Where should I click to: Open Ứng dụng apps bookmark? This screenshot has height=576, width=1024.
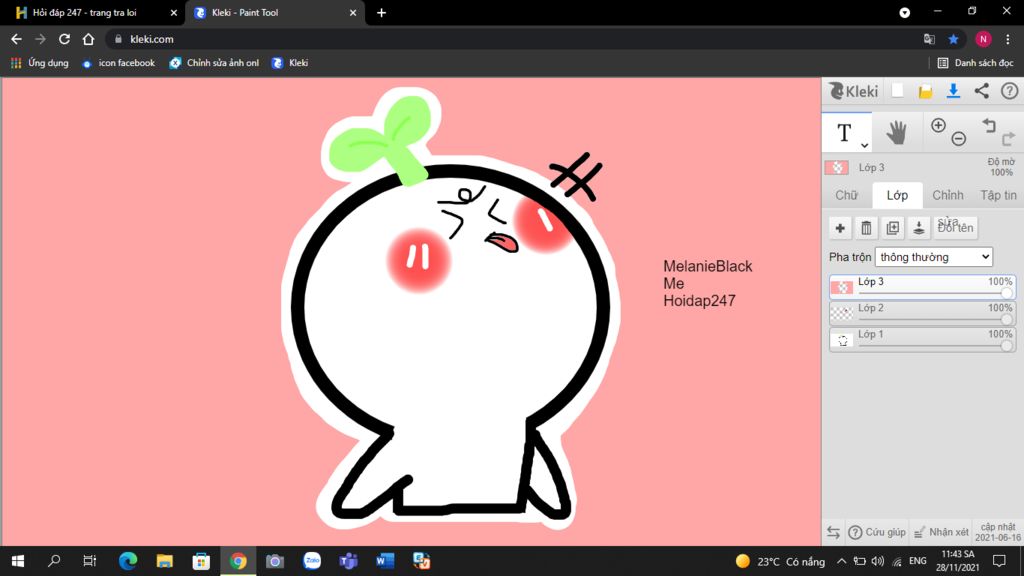click(x=40, y=63)
